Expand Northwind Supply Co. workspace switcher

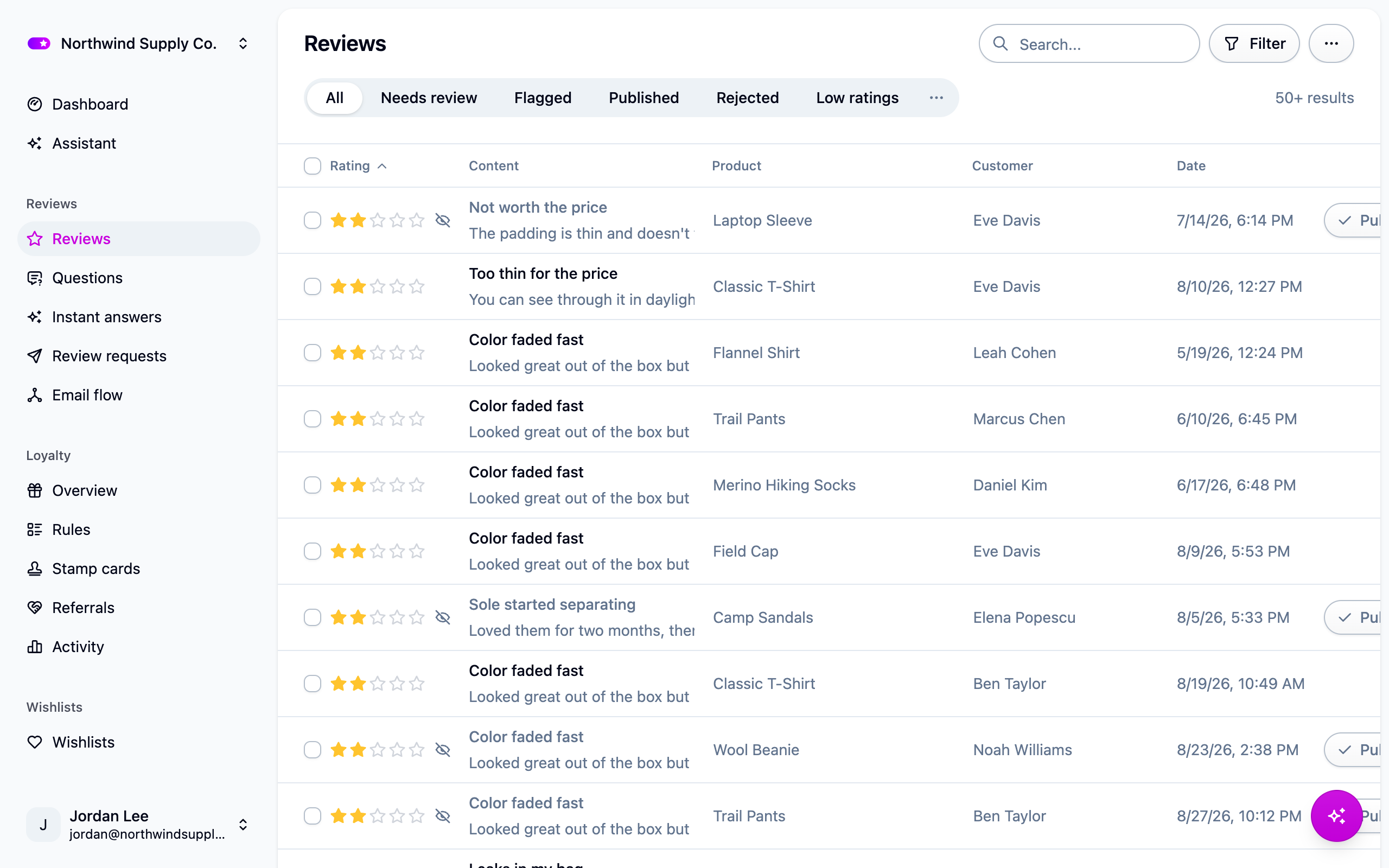[x=138, y=43]
